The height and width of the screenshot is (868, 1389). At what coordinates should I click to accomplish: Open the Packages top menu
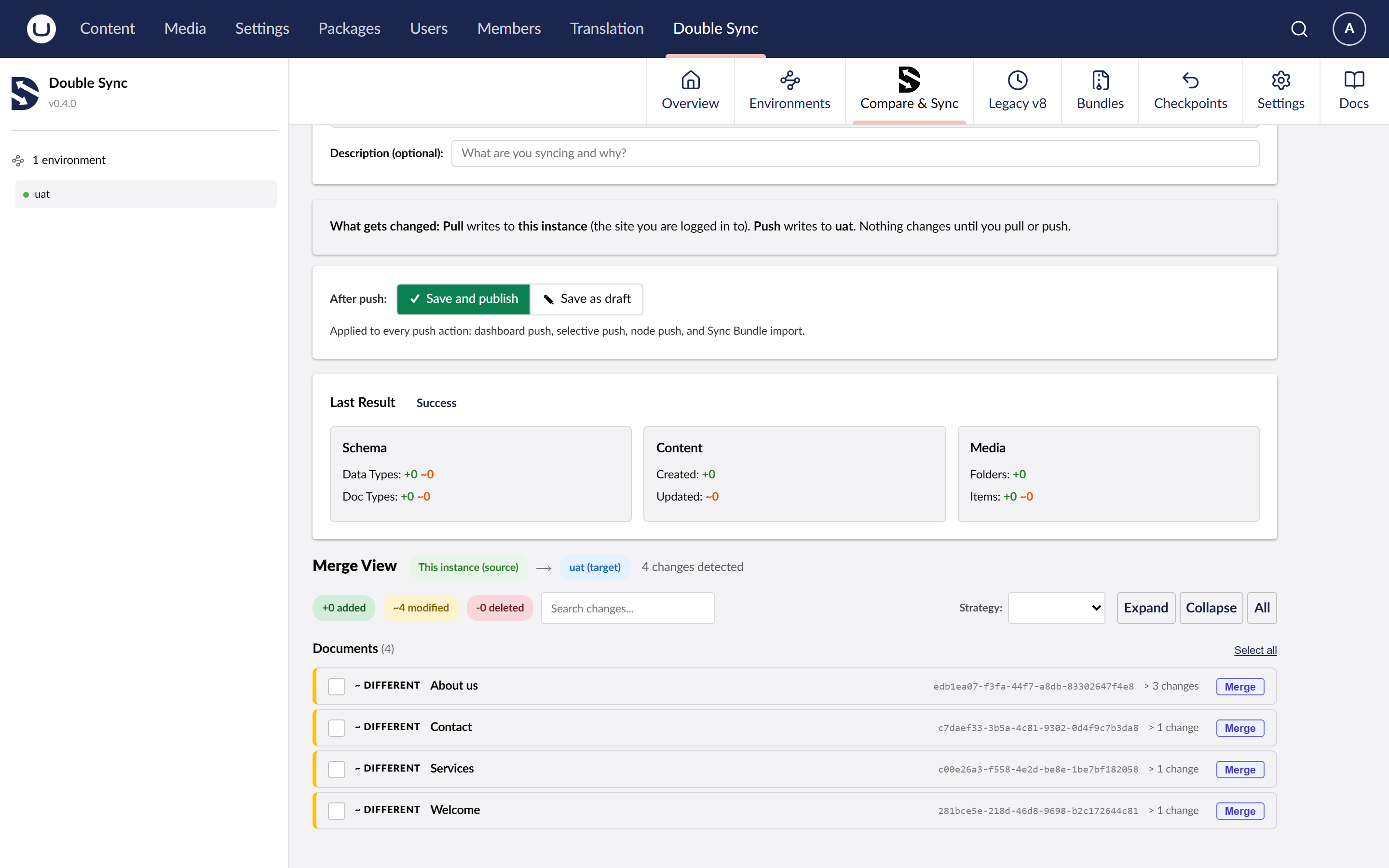349,28
